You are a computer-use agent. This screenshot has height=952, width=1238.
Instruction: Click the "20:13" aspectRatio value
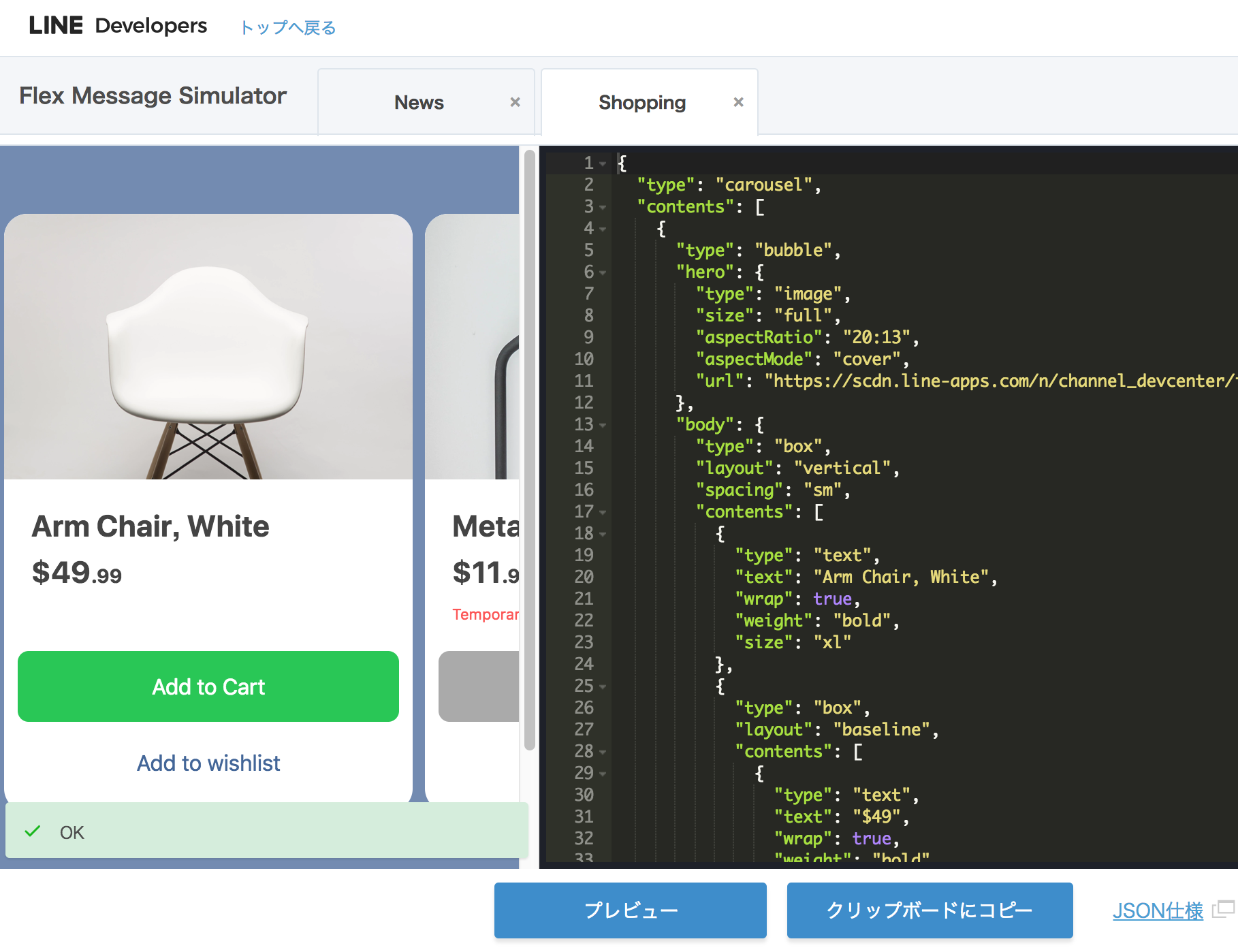(x=876, y=337)
